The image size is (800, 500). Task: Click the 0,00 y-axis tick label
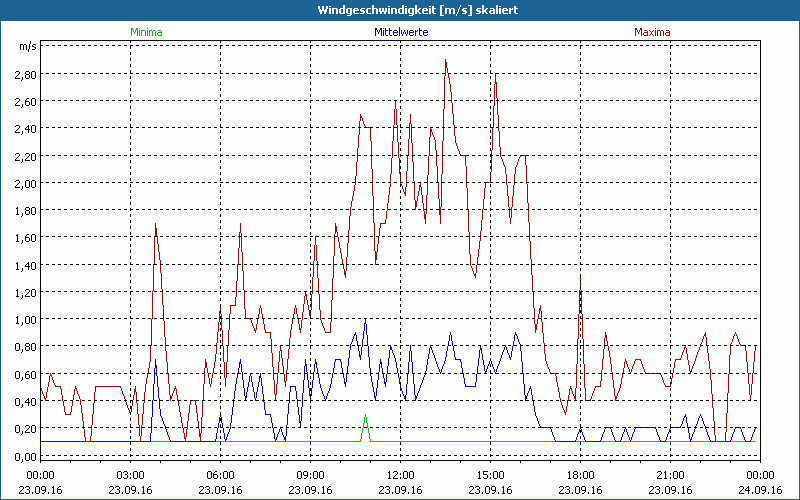[26, 456]
